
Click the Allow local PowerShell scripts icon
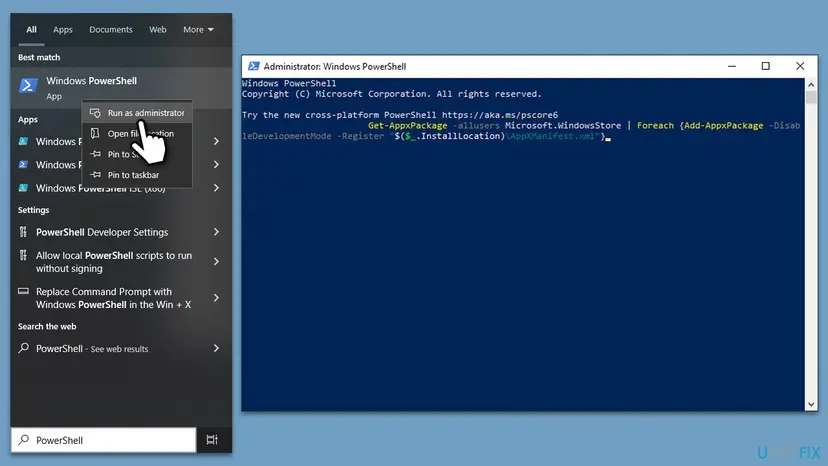point(23,255)
